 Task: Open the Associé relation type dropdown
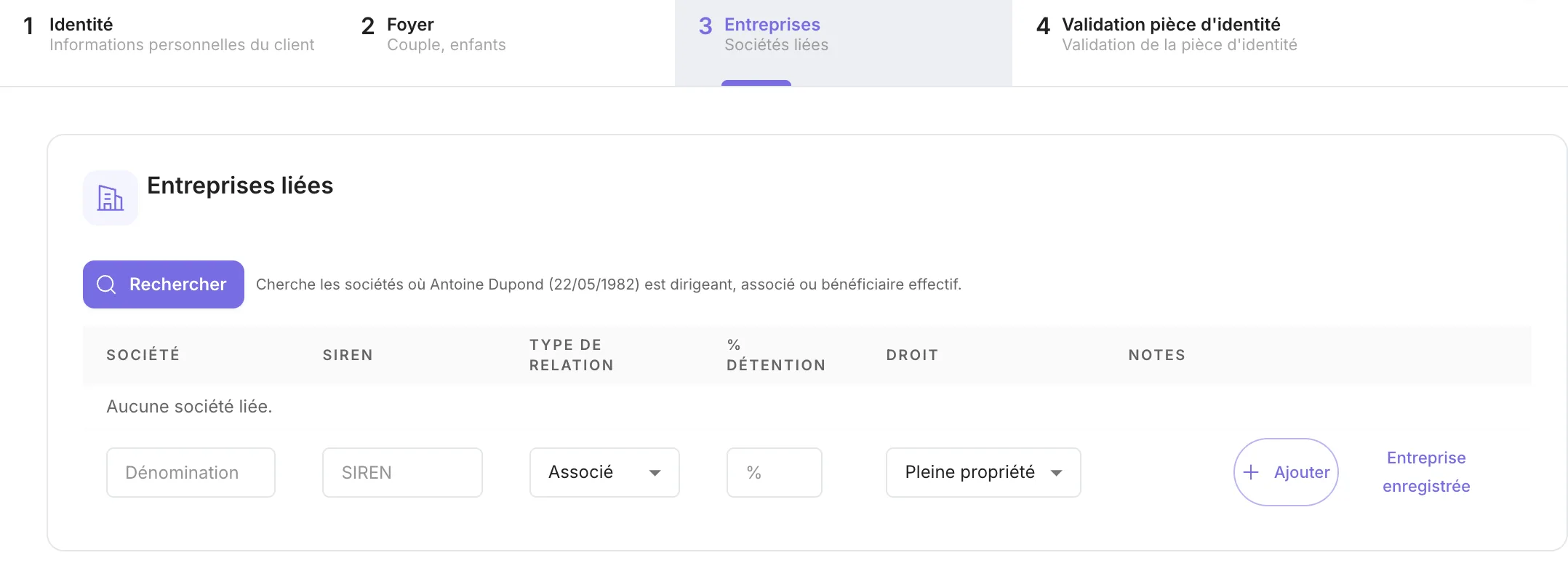[x=604, y=472]
